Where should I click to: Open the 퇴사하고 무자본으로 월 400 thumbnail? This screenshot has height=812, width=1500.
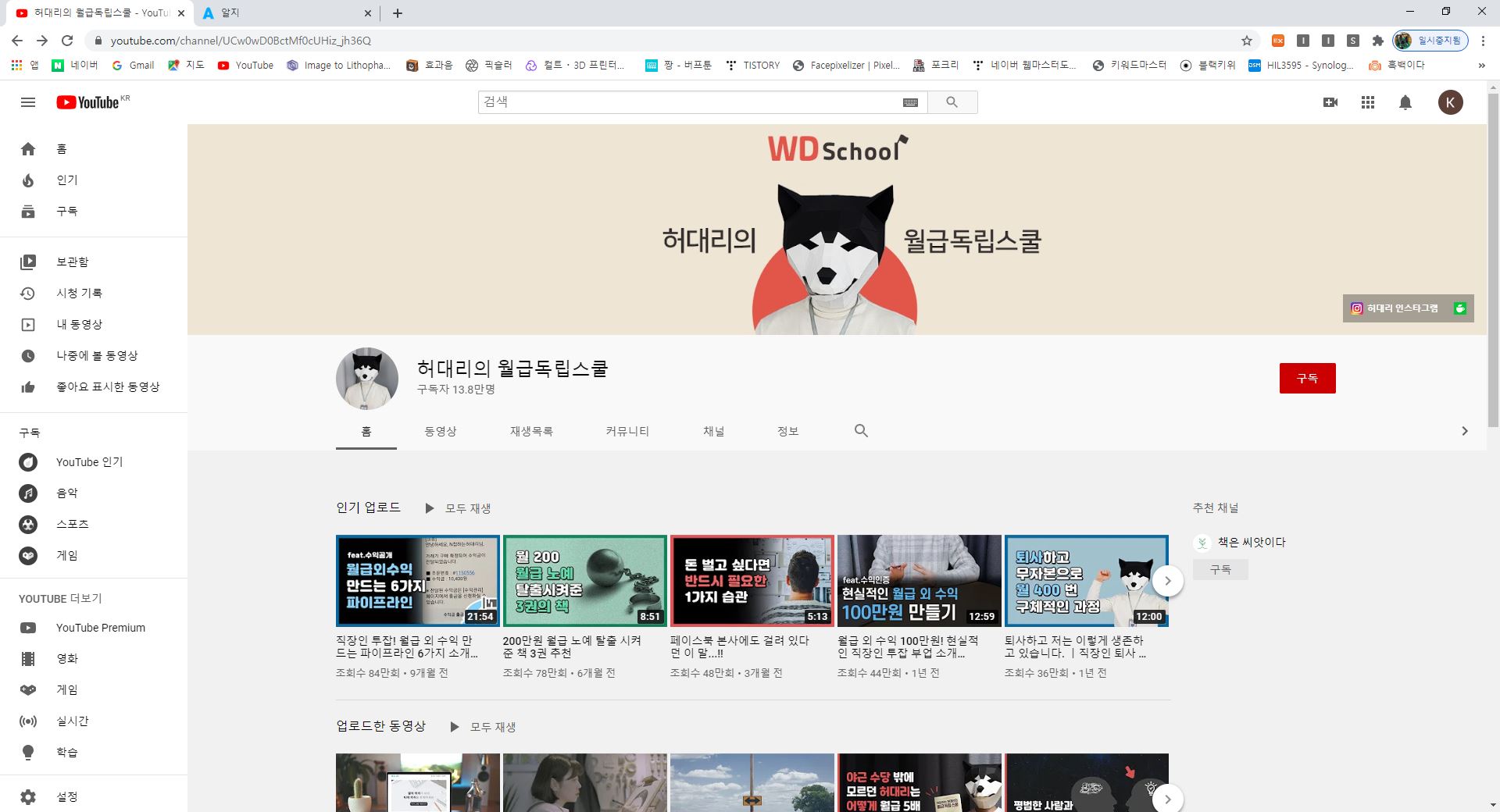(1087, 581)
